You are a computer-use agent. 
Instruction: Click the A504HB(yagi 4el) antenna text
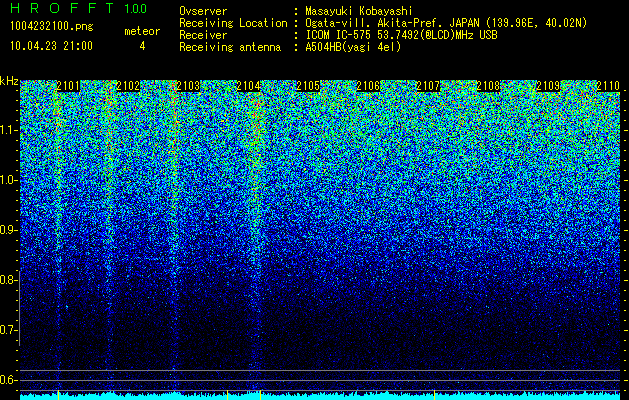353,47
